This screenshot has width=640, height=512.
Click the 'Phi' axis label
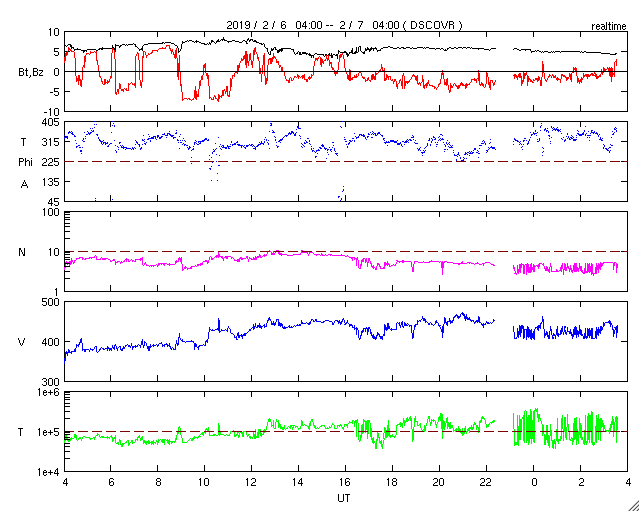click(x=25, y=163)
